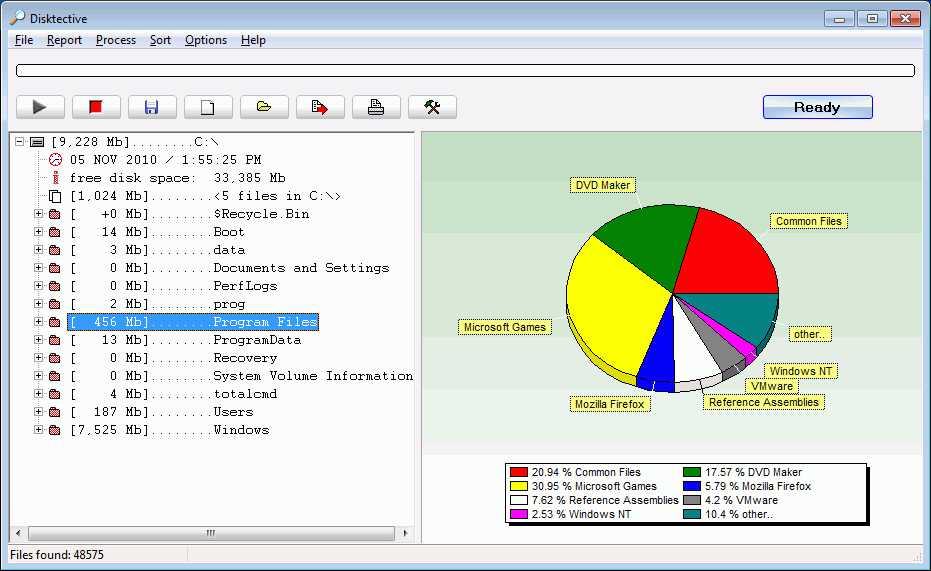Click the tree pane scroll right arrow

406,533
